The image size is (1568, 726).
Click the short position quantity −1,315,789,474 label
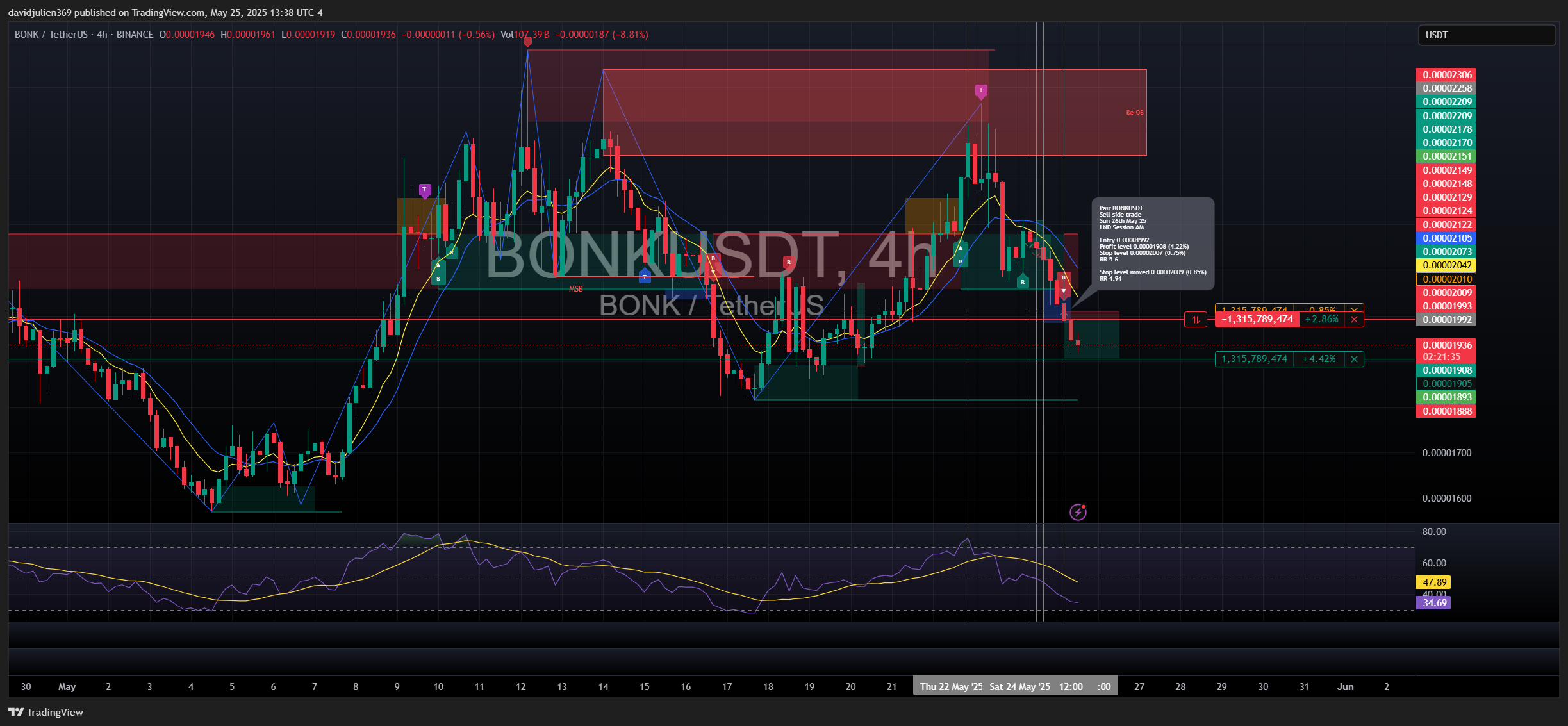pos(1257,319)
